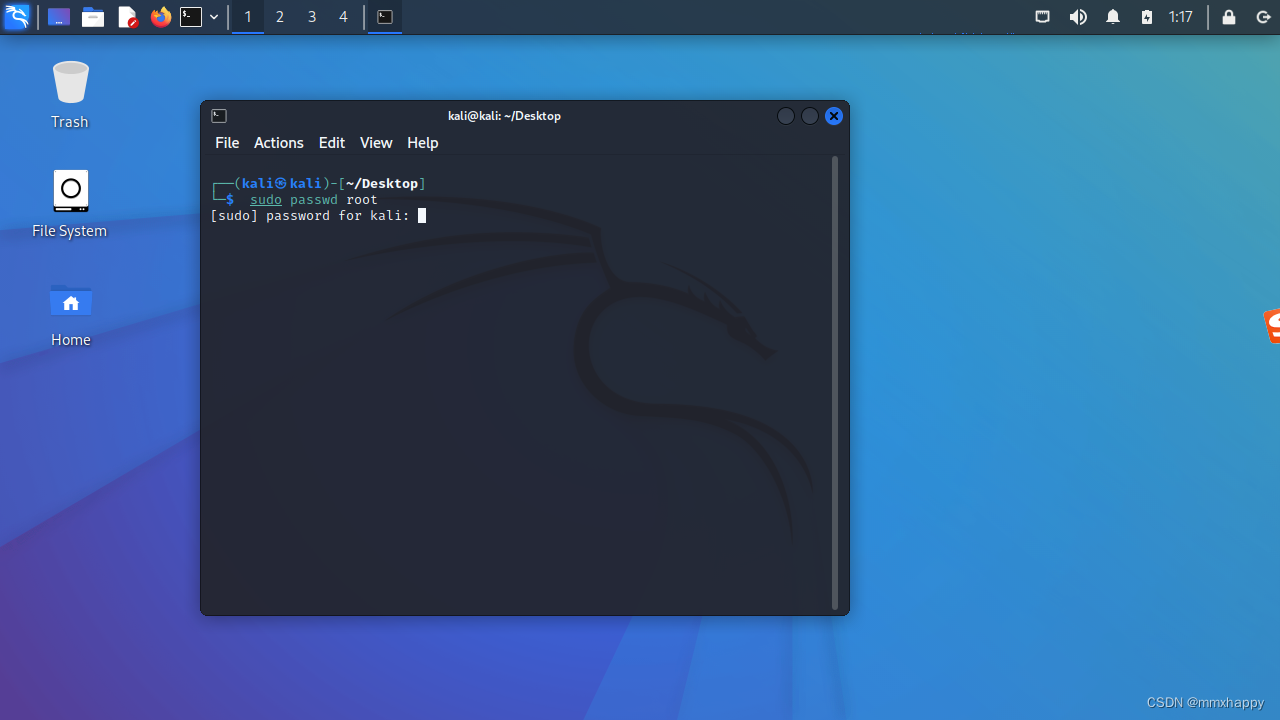The height and width of the screenshot is (720, 1280).
Task: Click the orange icon at right screen edge
Action: pyautogui.click(x=1272, y=326)
